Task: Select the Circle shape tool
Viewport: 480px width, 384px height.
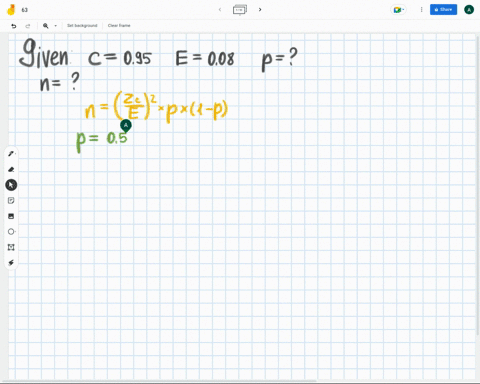Action: (11, 232)
